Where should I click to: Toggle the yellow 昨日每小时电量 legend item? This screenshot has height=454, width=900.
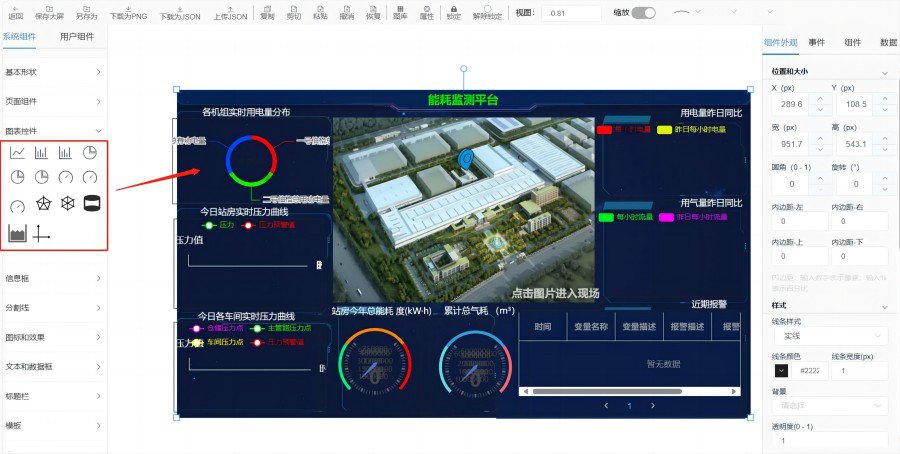[692, 130]
